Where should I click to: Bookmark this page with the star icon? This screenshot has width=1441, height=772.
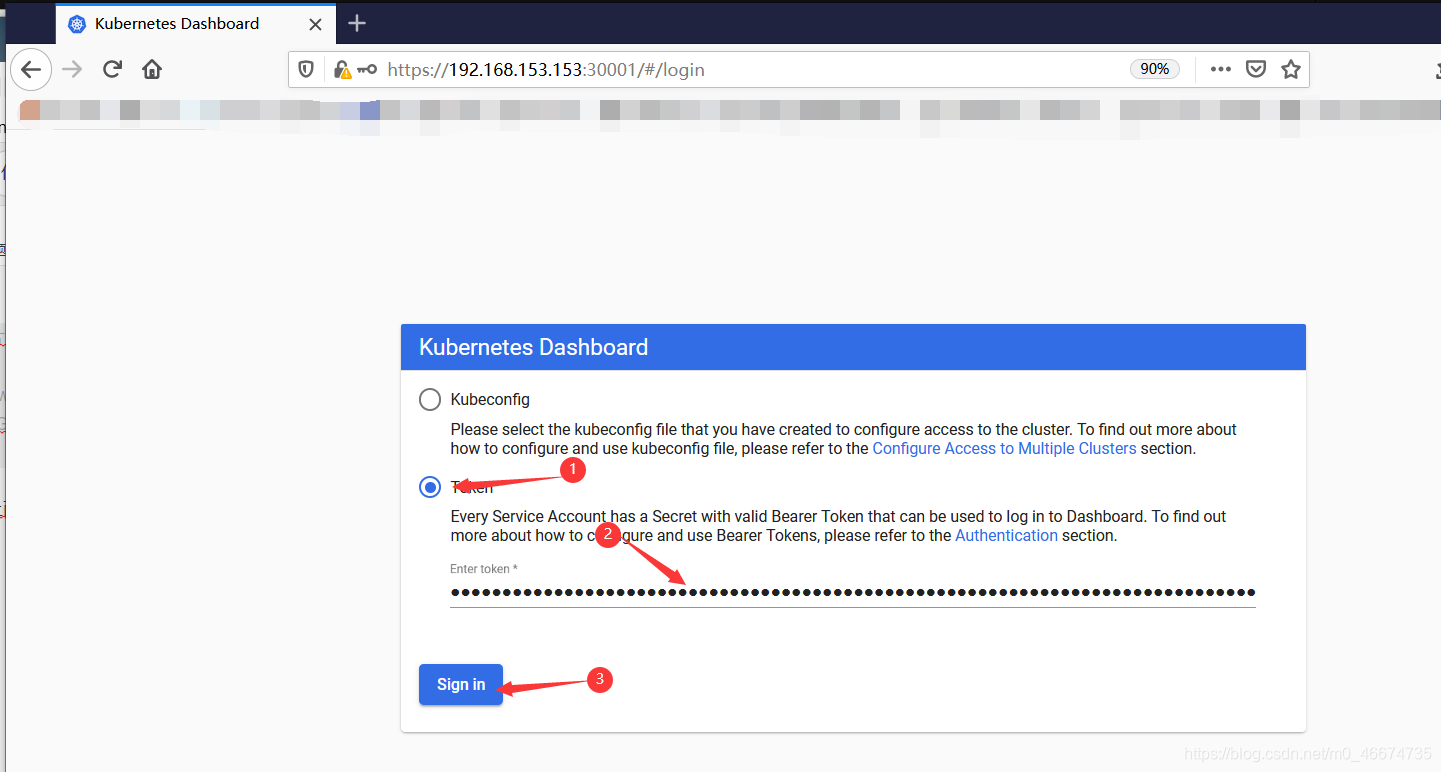[1291, 69]
